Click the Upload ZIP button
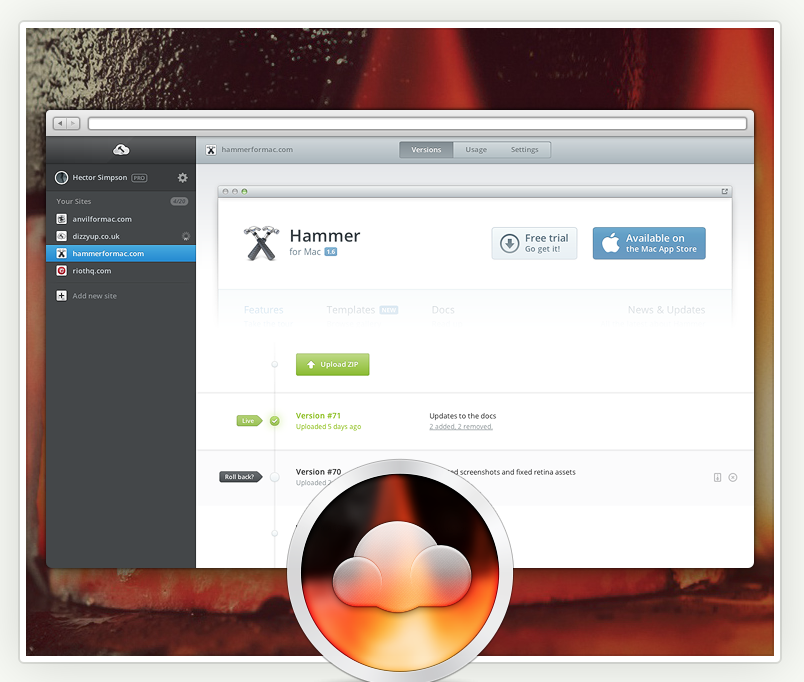This screenshot has width=804, height=682. point(332,364)
